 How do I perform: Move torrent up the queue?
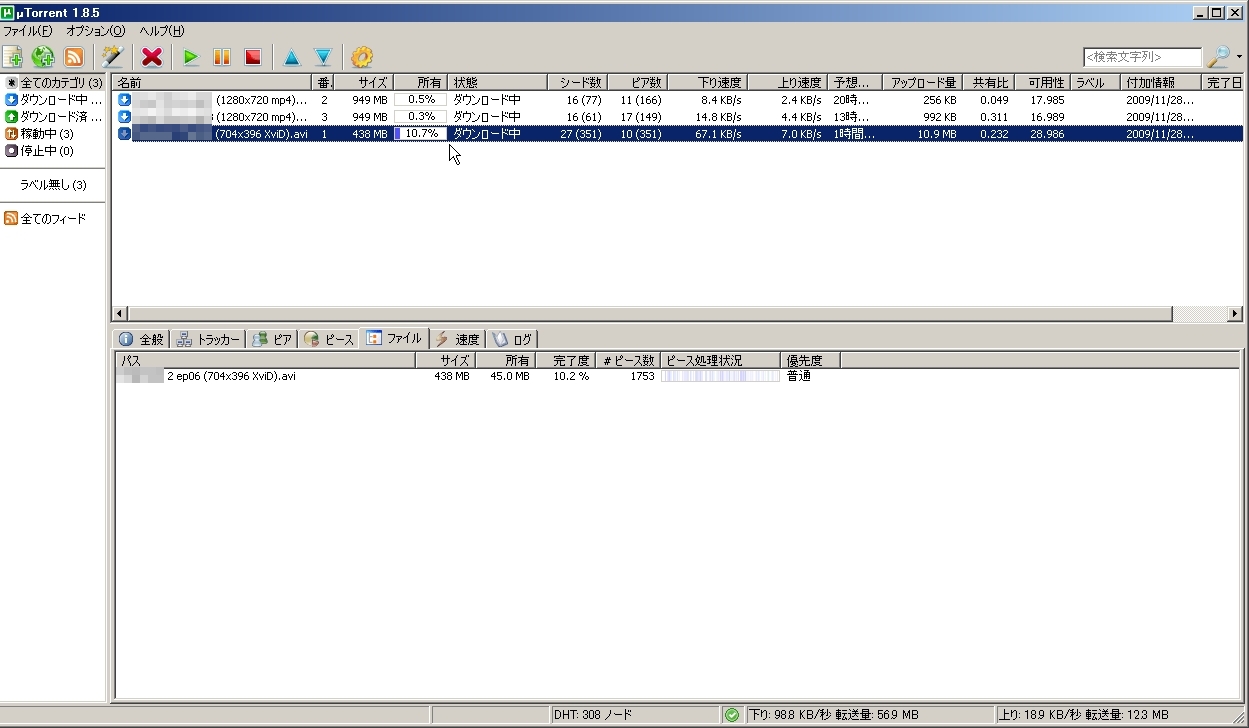(292, 57)
